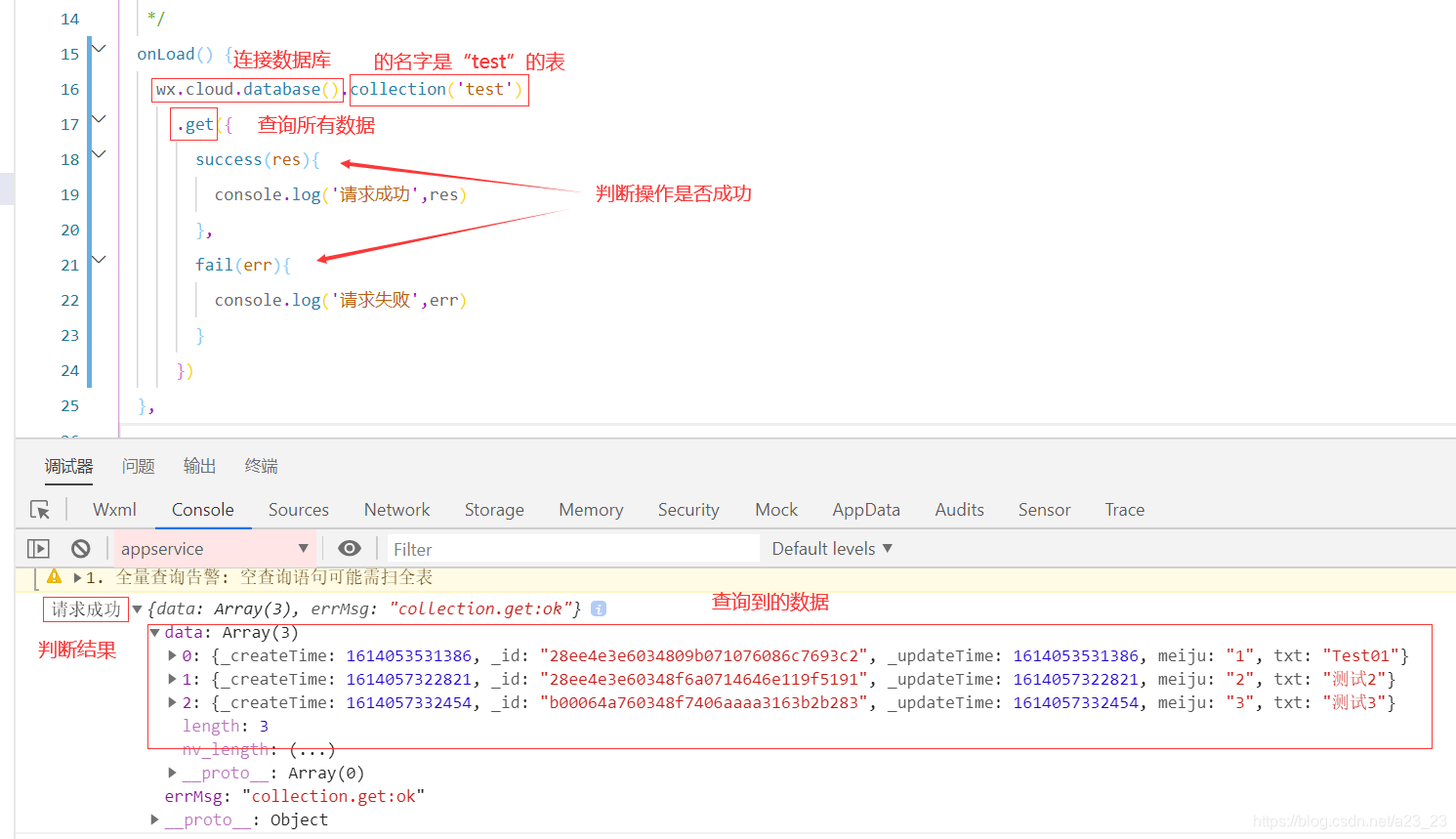Open the Default levels dropdown

click(x=832, y=549)
